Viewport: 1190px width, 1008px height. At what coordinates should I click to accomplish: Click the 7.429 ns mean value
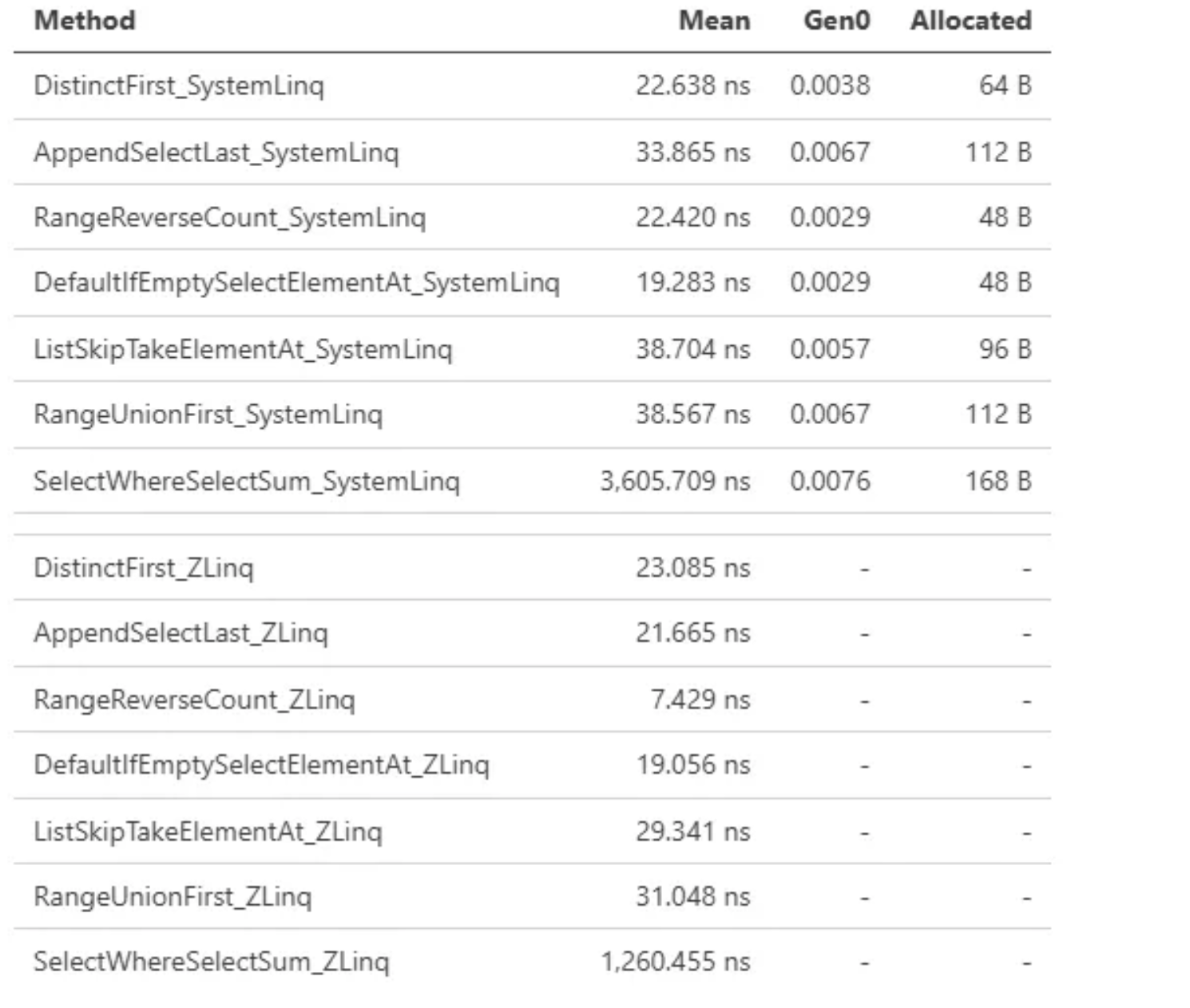pos(700,700)
